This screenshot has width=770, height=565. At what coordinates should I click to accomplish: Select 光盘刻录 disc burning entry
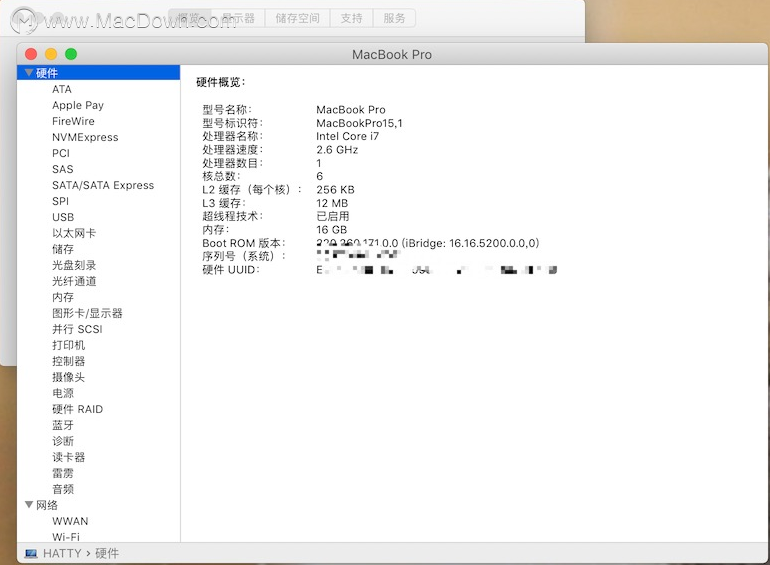pyautogui.click(x=74, y=266)
